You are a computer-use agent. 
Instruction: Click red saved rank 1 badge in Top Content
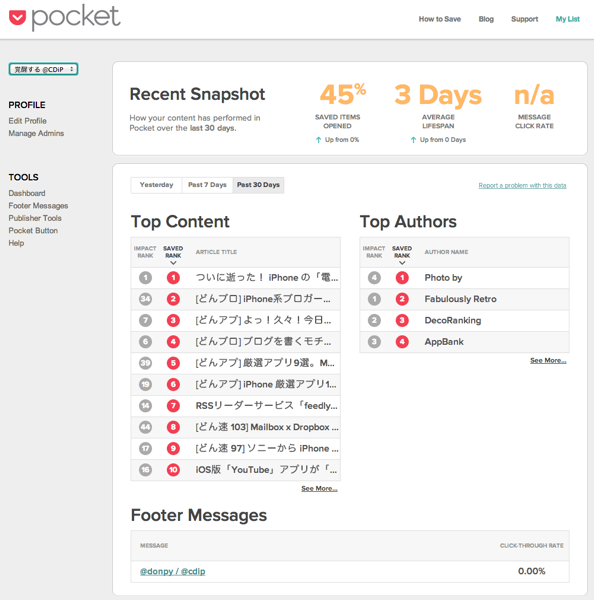tap(173, 278)
